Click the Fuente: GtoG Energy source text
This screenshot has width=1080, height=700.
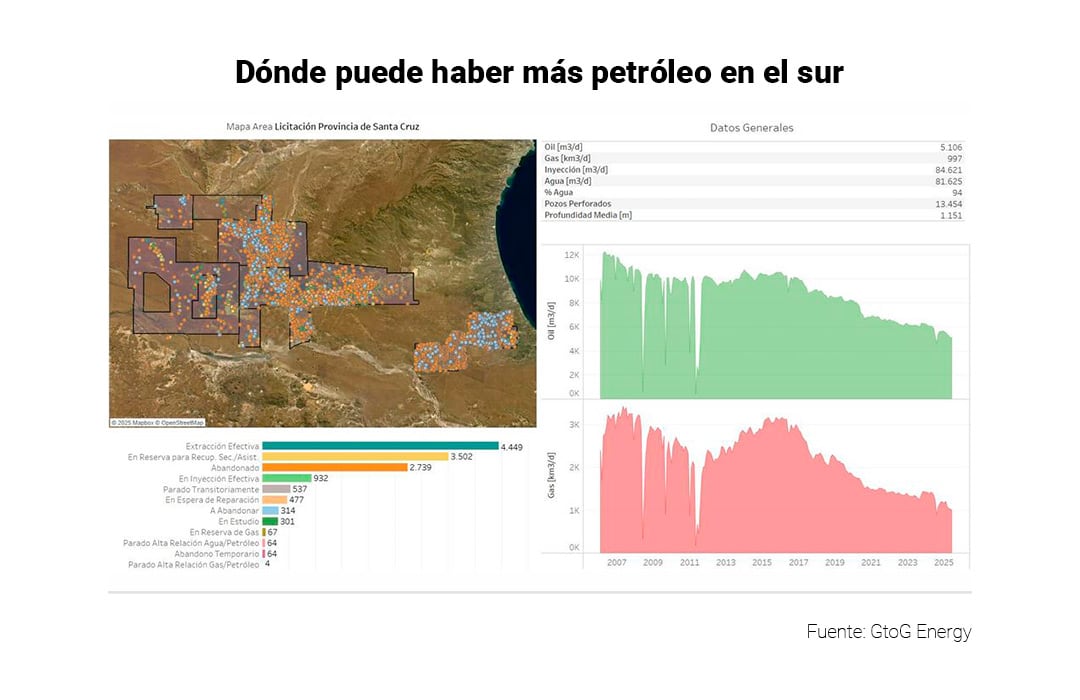point(888,632)
